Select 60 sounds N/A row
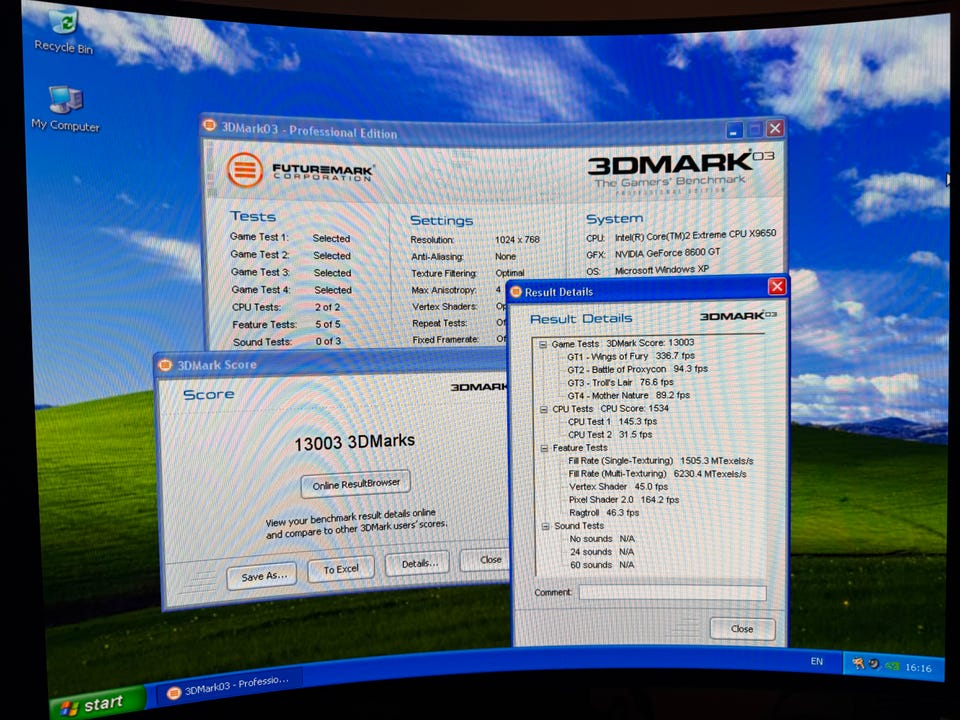This screenshot has height=720, width=960. tap(602, 564)
